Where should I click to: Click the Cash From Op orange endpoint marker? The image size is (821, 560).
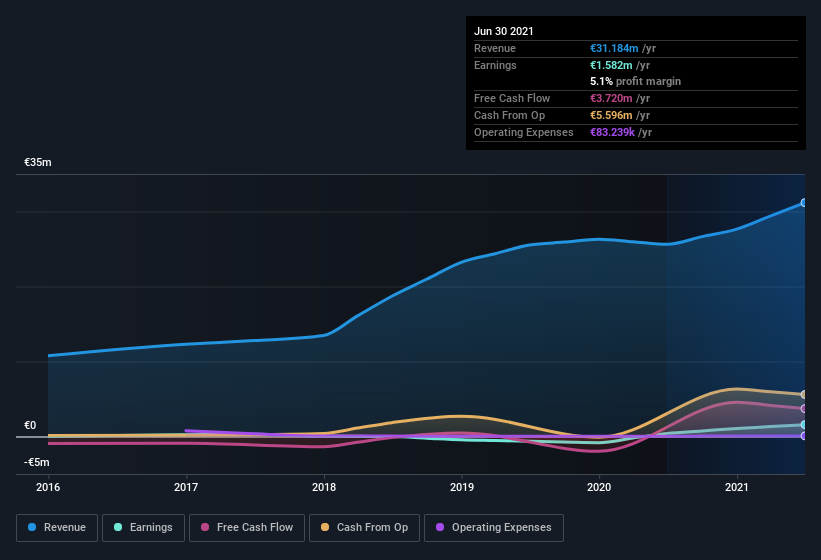click(804, 395)
